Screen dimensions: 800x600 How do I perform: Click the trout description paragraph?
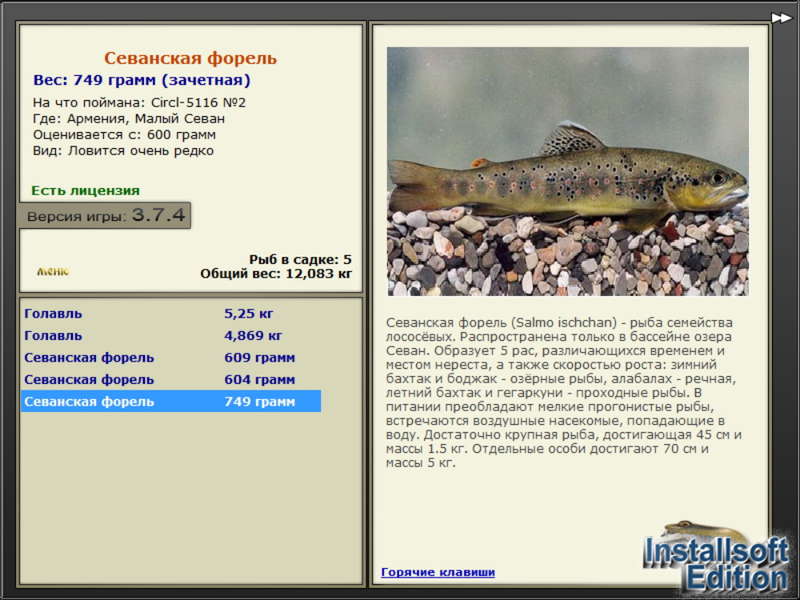click(x=564, y=392)
